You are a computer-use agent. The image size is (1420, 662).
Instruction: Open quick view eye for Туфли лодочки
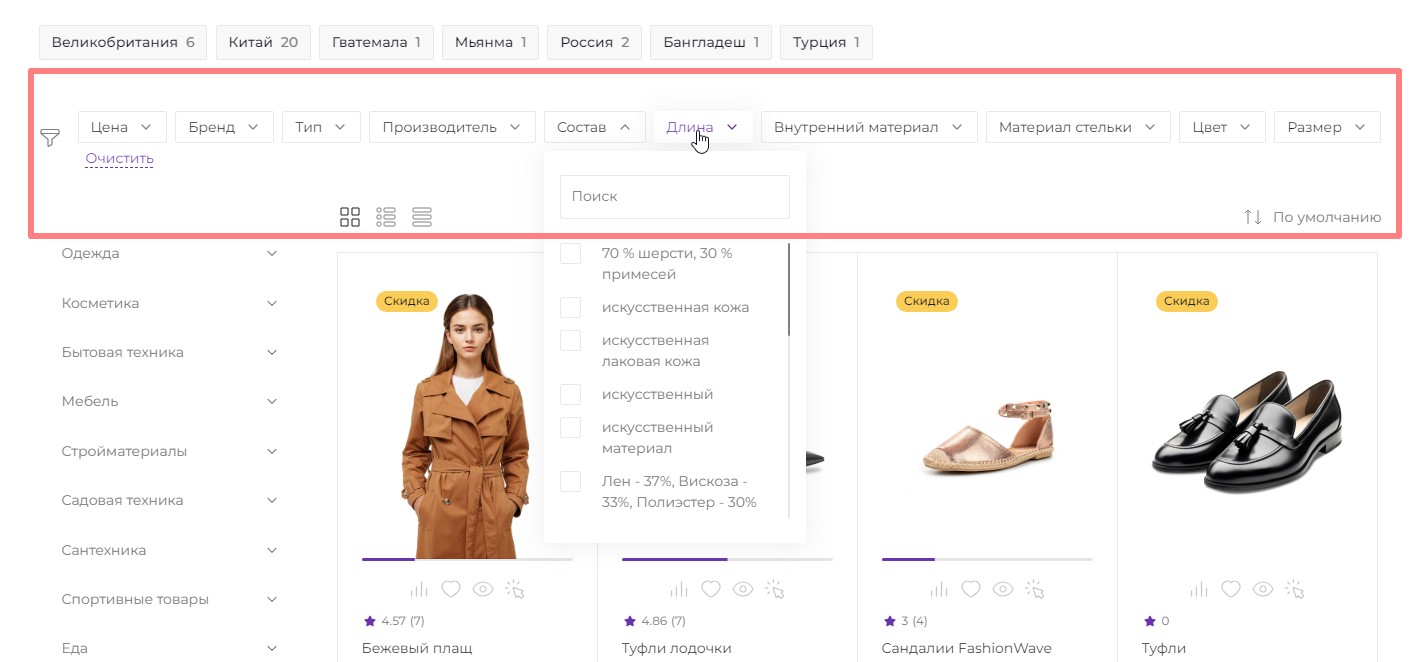(743, 589)
